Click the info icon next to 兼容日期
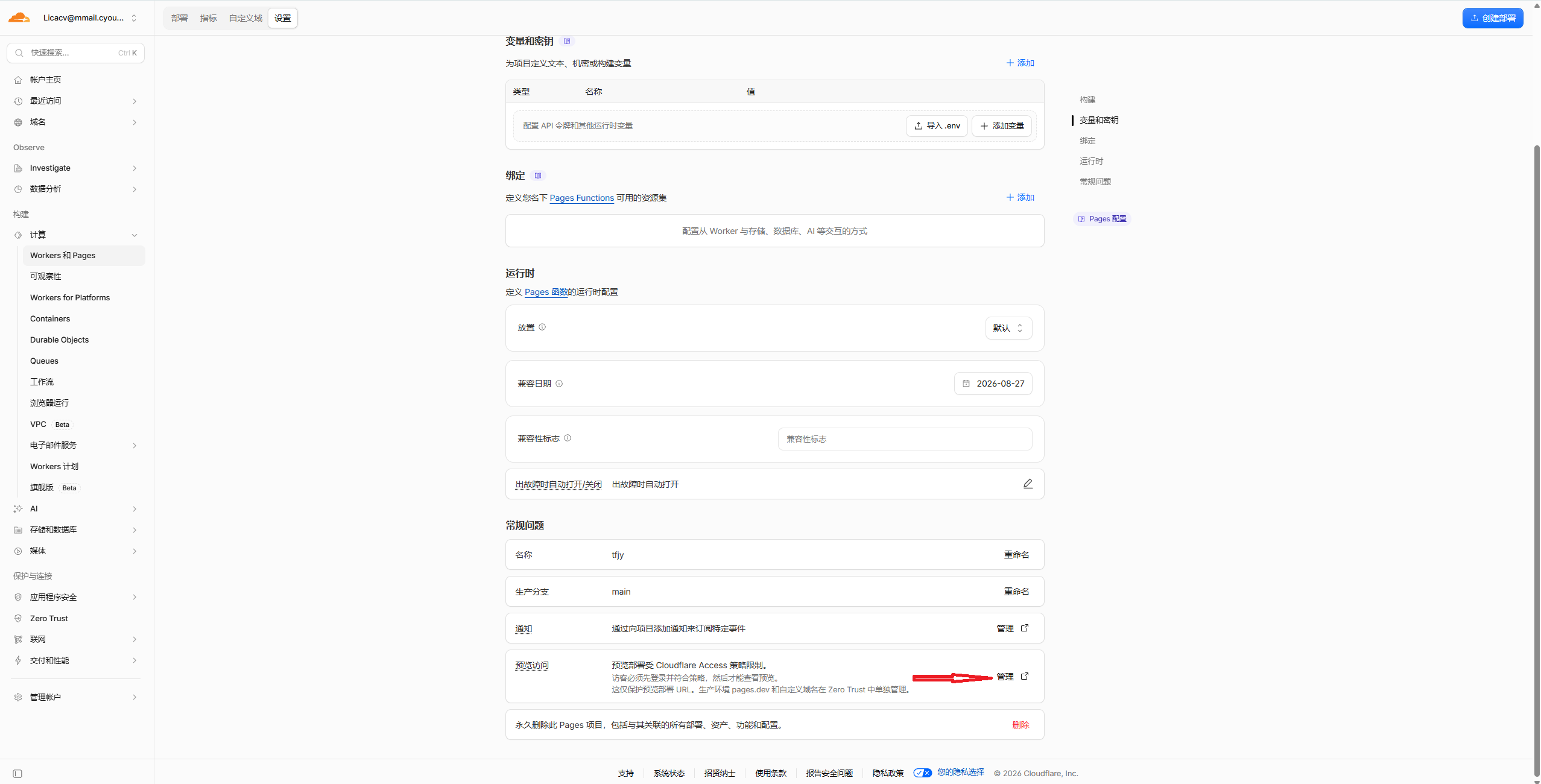This screenshot has width=1541, height=784. (559, 384)
